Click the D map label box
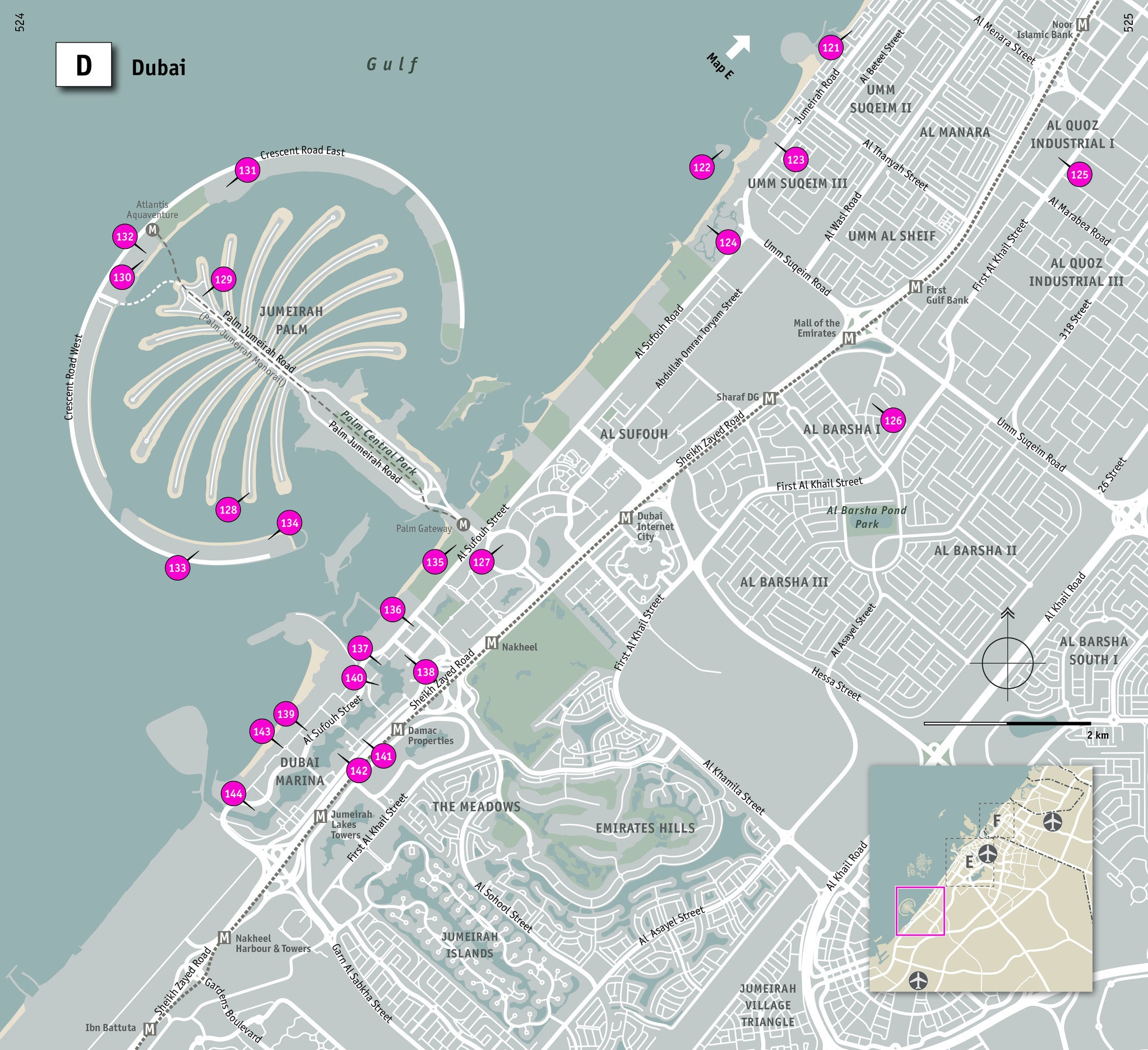1148x1050 pixels. pyautogui.click(x=83, y=64)
